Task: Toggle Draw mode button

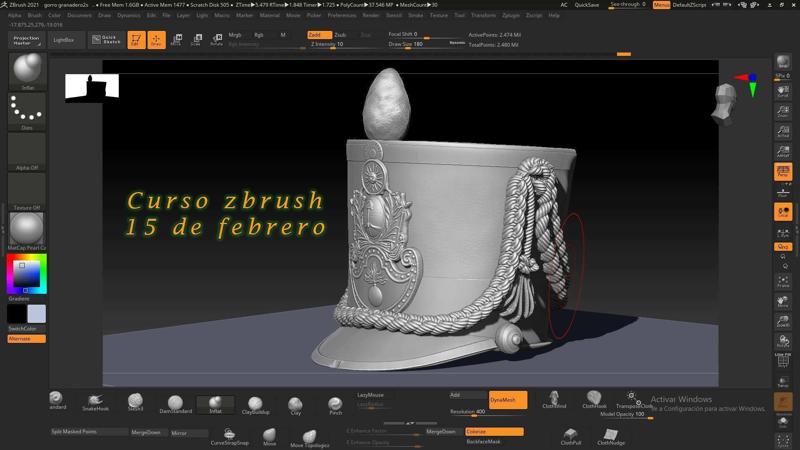Action: click(x=156, y=39)
